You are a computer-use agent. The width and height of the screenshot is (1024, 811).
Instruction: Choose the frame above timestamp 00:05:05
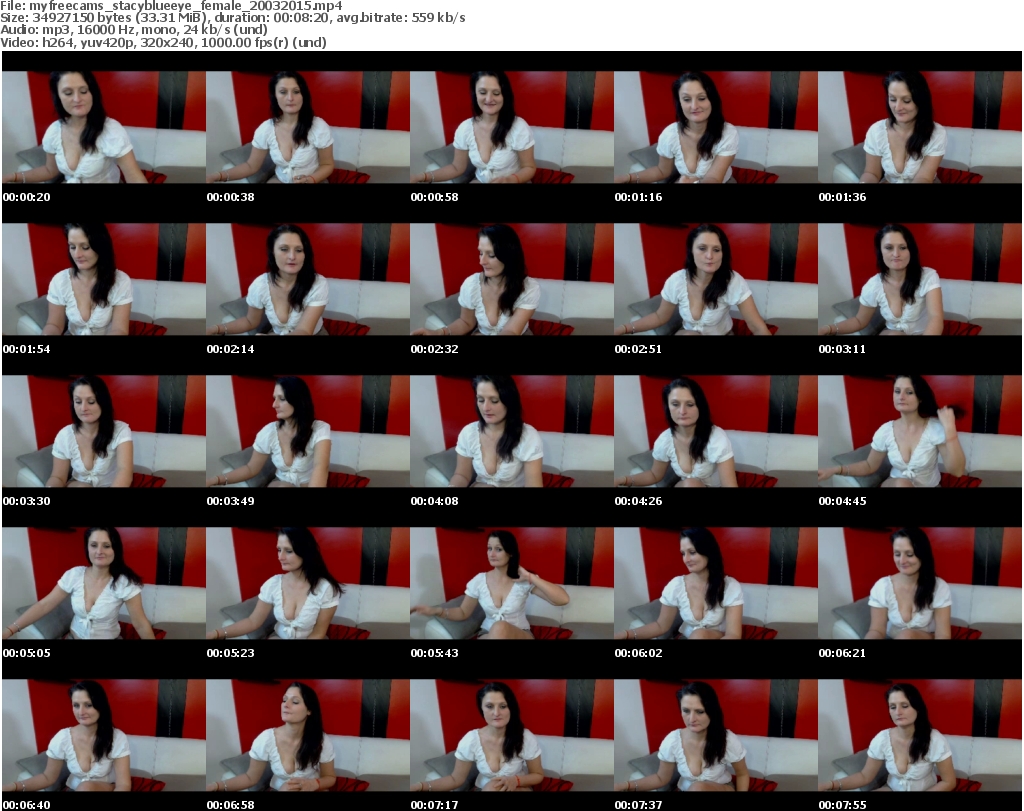pyautogui.click(x=104, y=583)
